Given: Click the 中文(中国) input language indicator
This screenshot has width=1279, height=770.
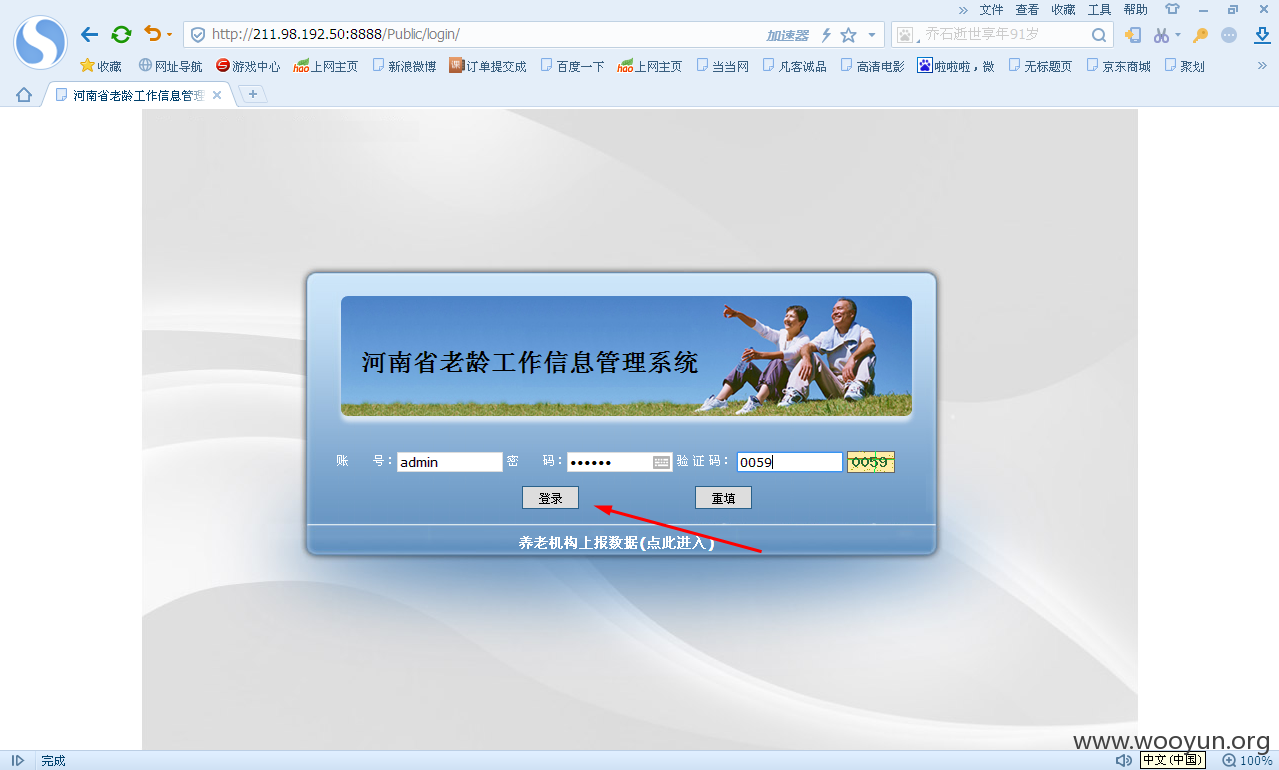Looking at the screenshot, I should coord(1173,760).
